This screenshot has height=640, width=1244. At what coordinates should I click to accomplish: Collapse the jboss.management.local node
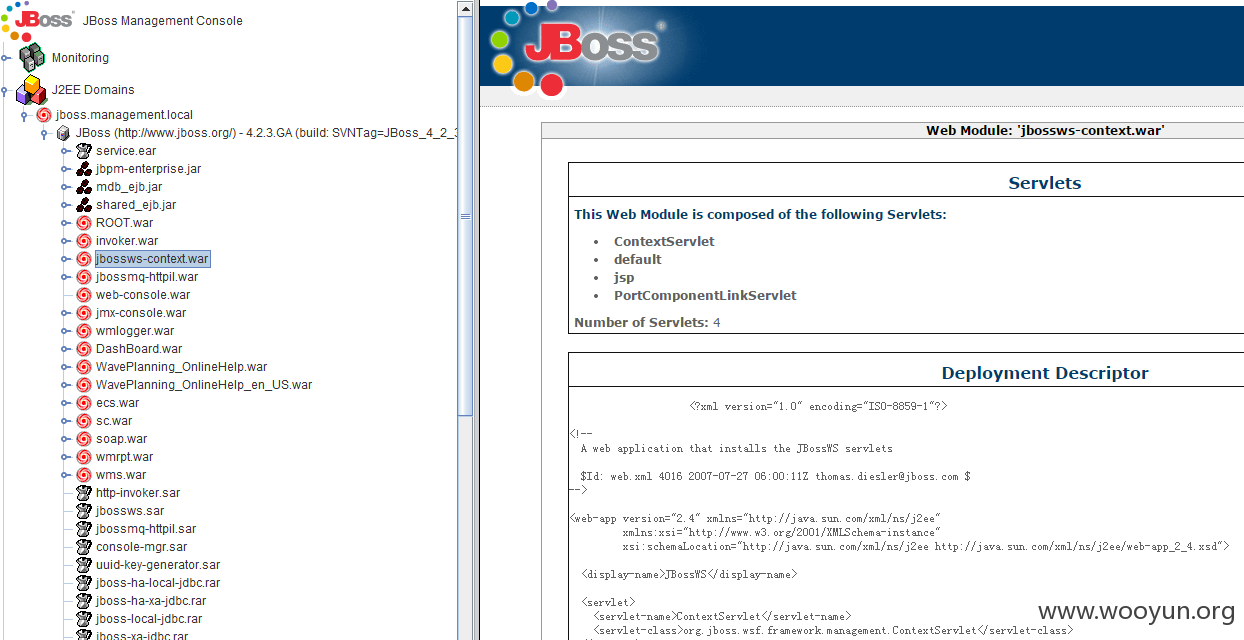[x=25, y=115]
